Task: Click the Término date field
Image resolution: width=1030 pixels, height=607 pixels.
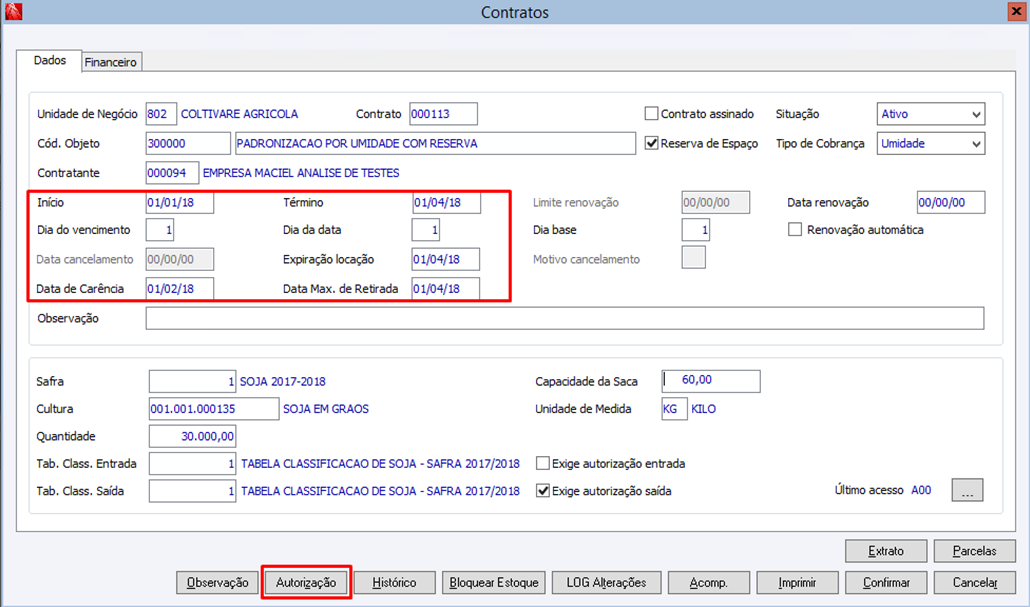Action: tap(447, 202)
